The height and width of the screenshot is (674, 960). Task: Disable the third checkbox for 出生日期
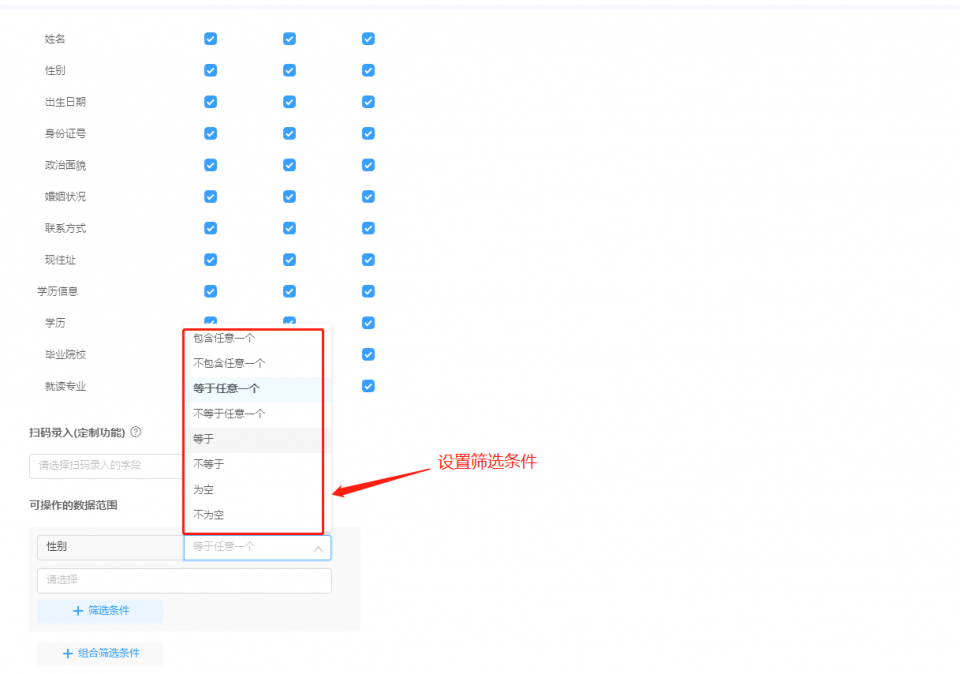(368, 101)
